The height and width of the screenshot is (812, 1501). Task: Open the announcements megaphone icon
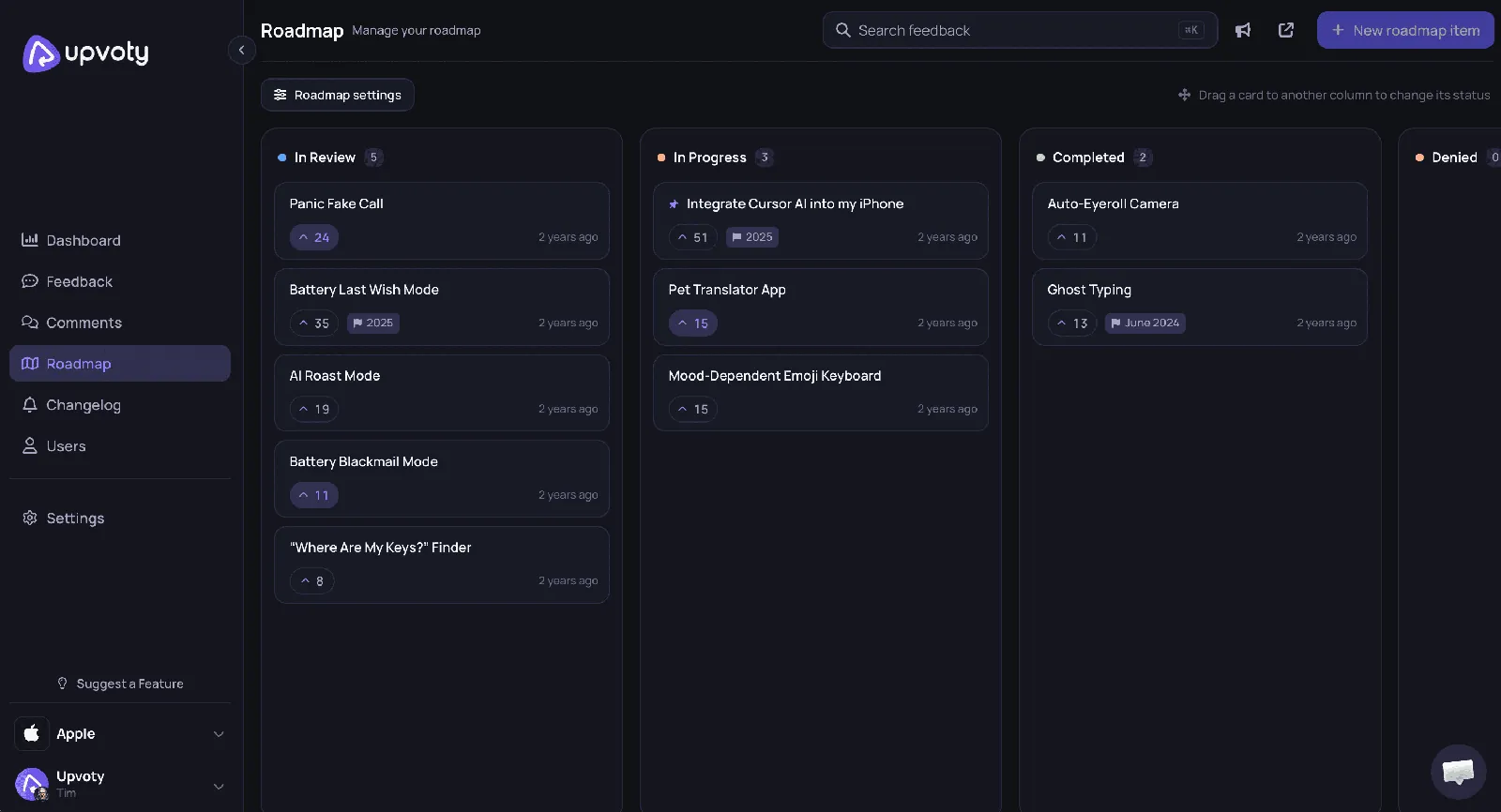pos(1243,30)
